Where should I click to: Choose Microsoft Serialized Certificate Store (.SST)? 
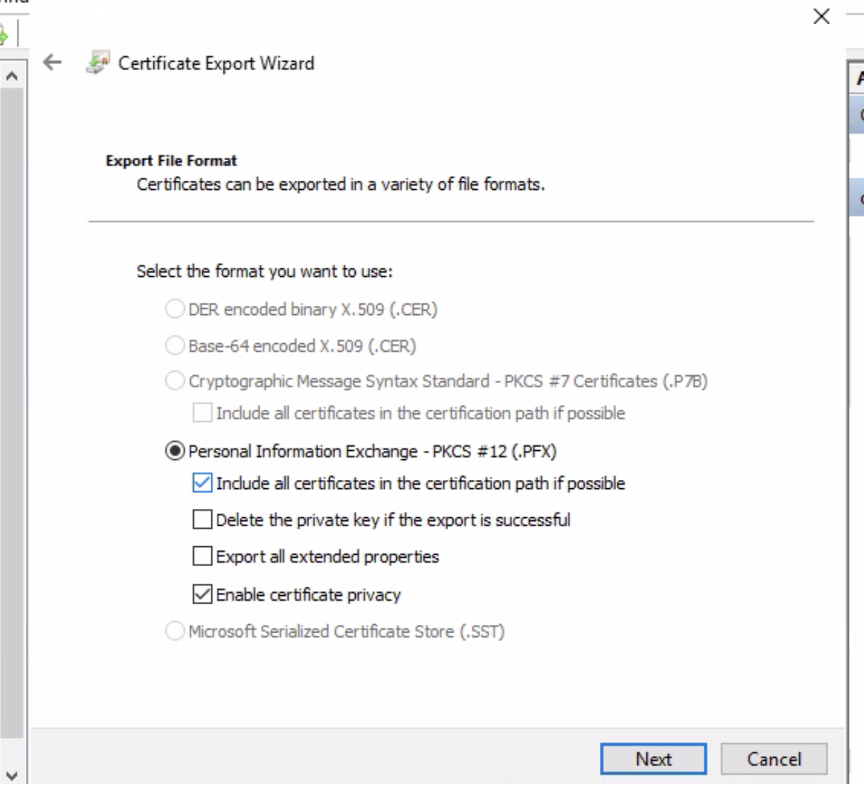point(175,631)
